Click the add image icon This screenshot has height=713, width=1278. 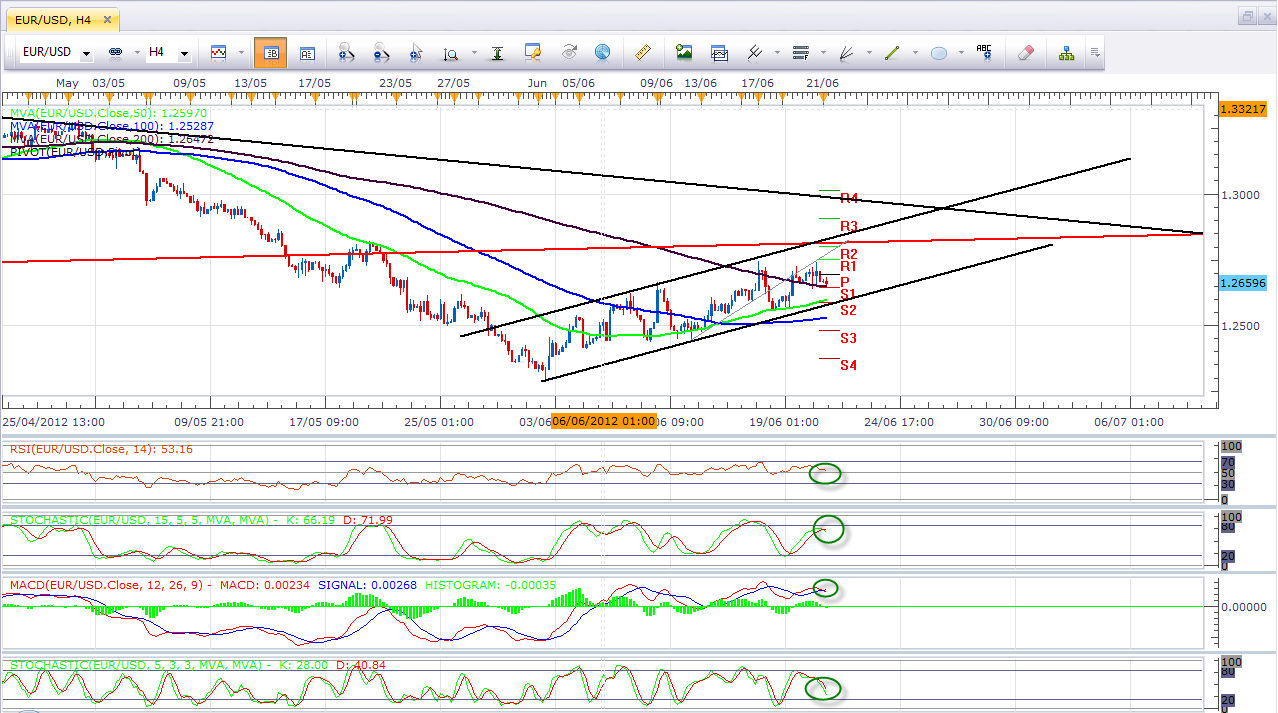click(684, 52)
